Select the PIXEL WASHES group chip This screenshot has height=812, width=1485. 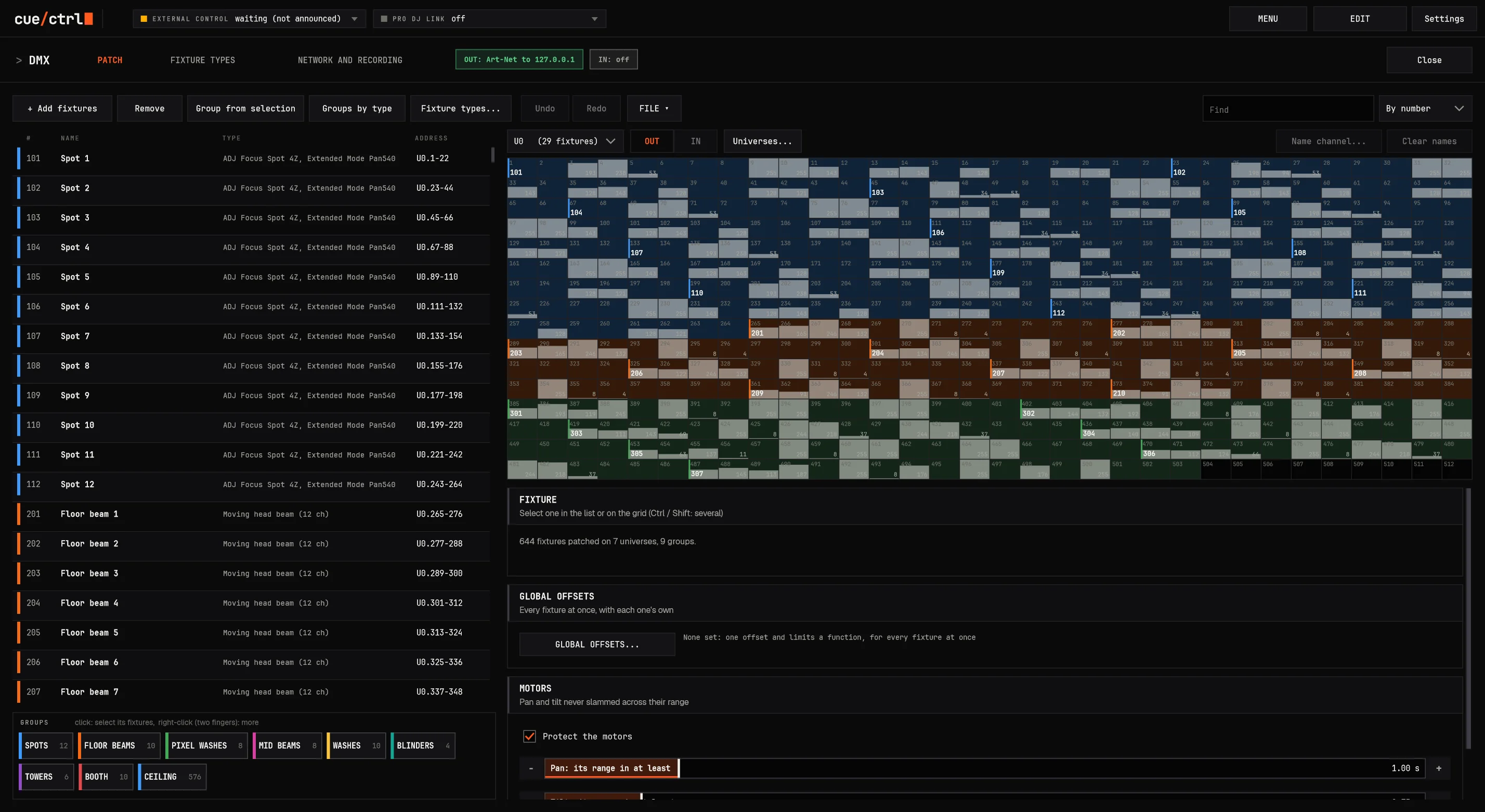point(206,746)
